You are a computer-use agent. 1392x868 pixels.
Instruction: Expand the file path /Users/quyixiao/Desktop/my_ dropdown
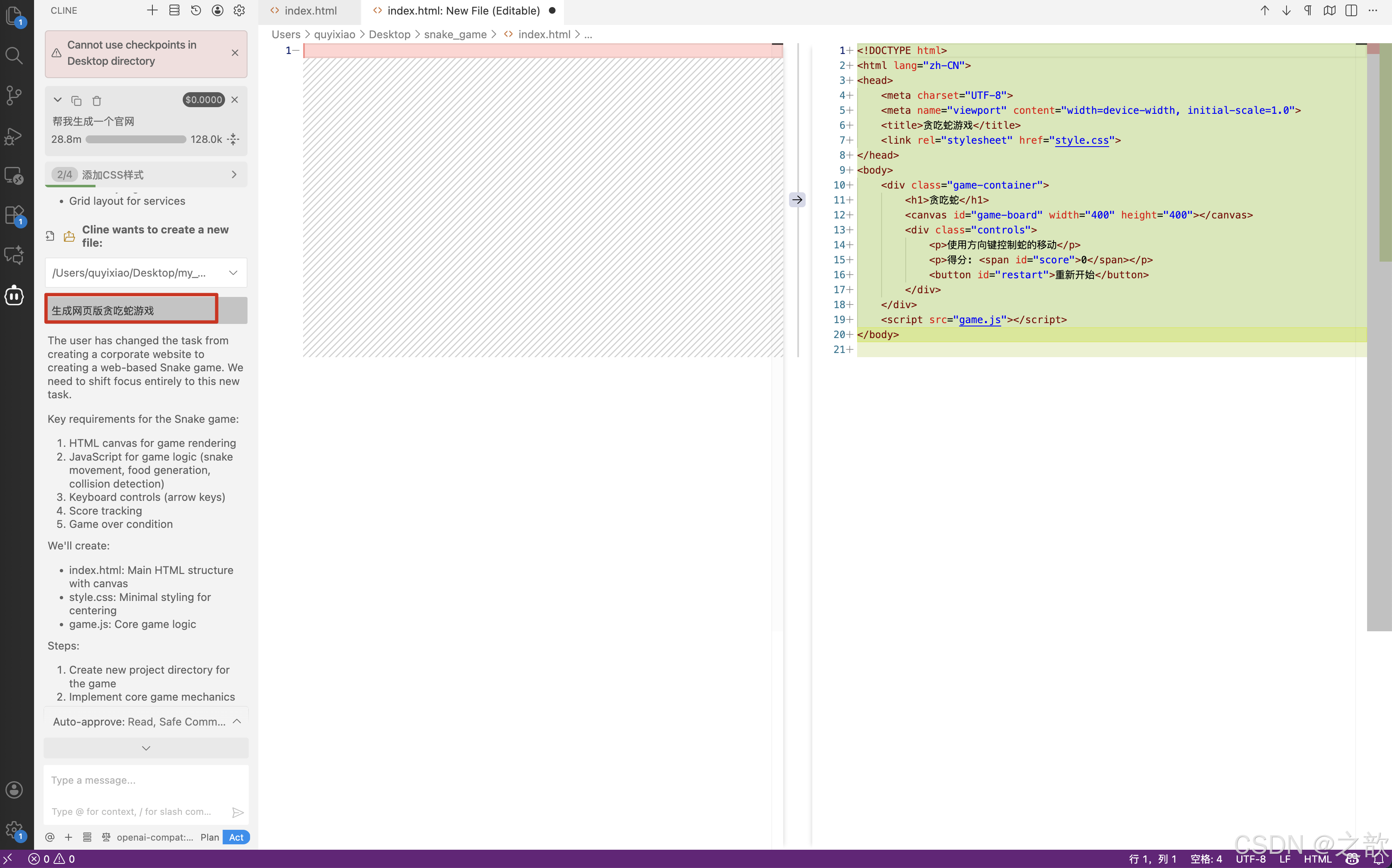pos(233,273)
